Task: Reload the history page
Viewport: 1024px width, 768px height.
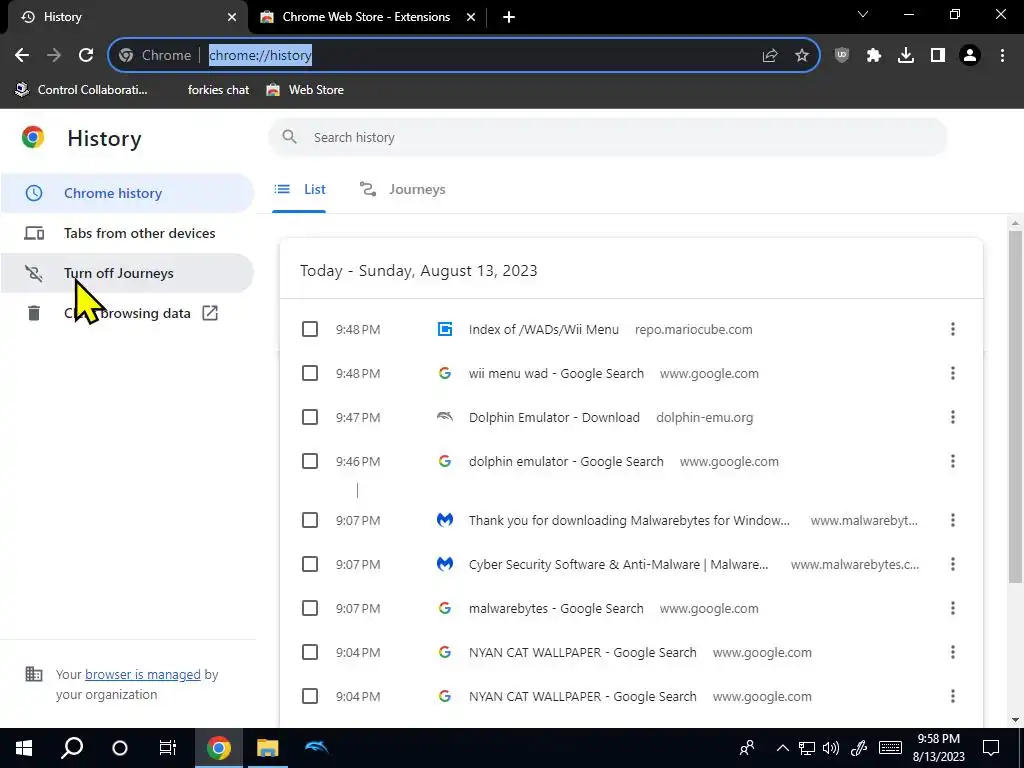Action: [86, 56]
